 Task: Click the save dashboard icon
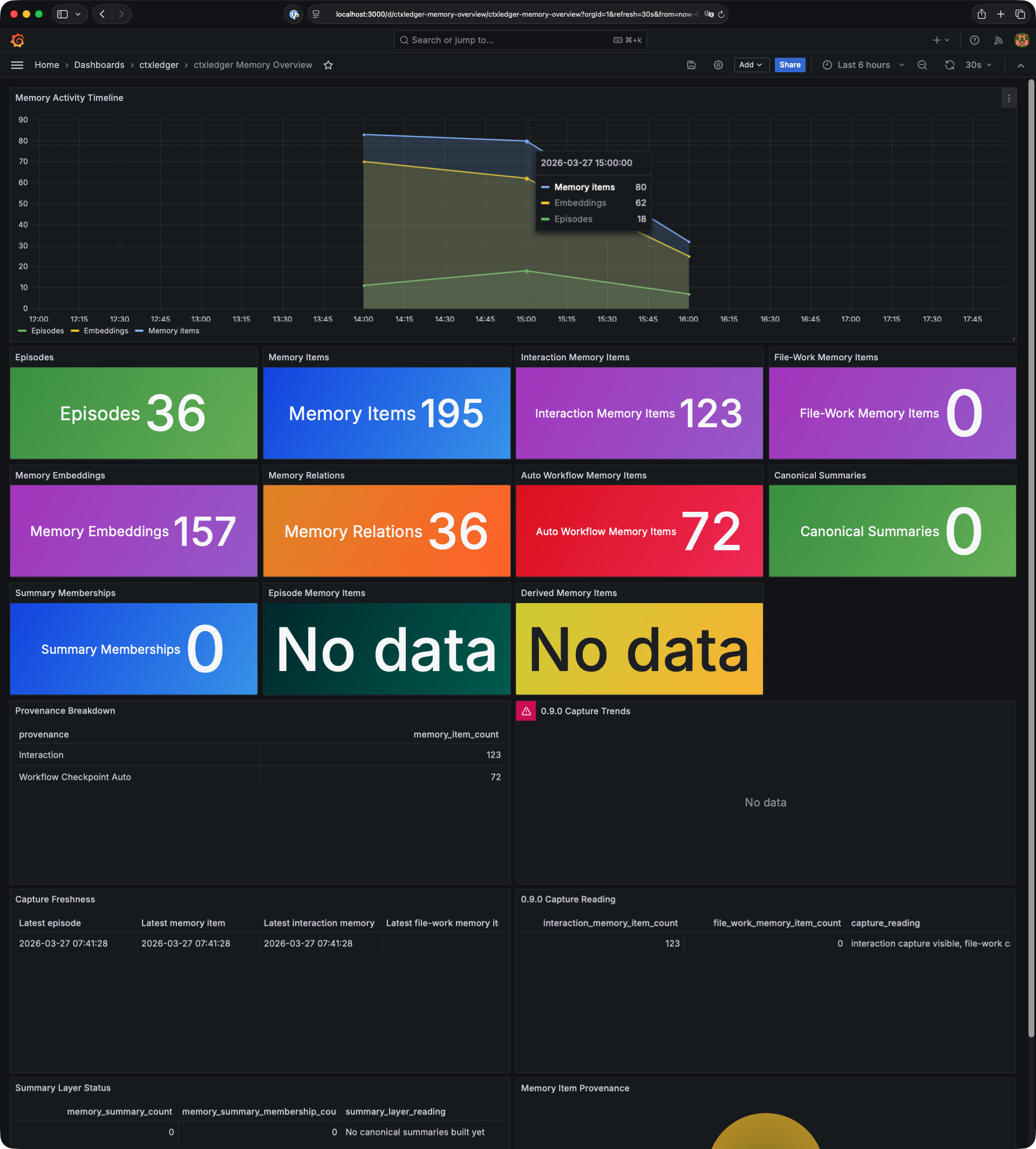click(x=691, y=65)
